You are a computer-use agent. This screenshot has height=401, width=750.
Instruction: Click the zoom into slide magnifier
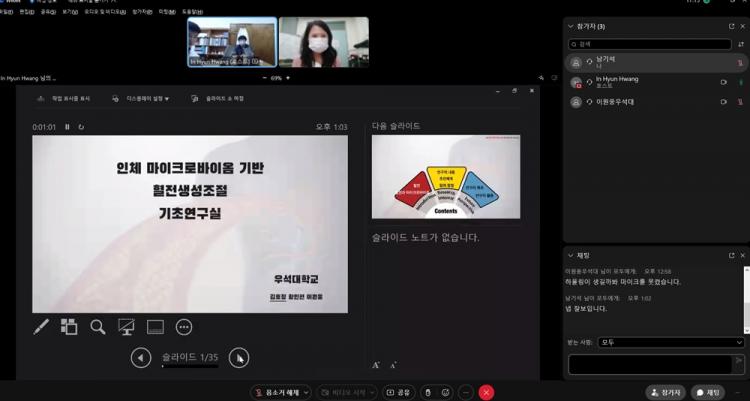(x=98, y=326)
